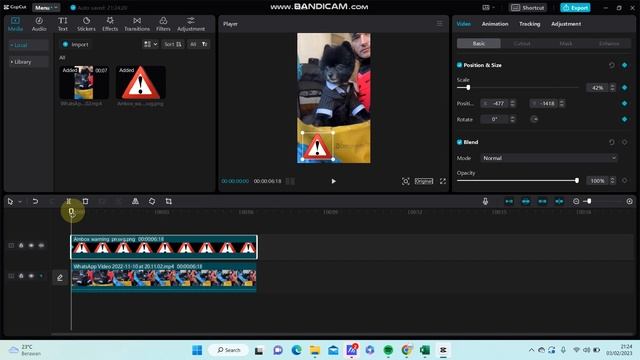Image resolution: width=640 pixels, height=360 pixels.
Task: Open the Transitions panel
Action: pyautogui.click(x=137, y=24)
